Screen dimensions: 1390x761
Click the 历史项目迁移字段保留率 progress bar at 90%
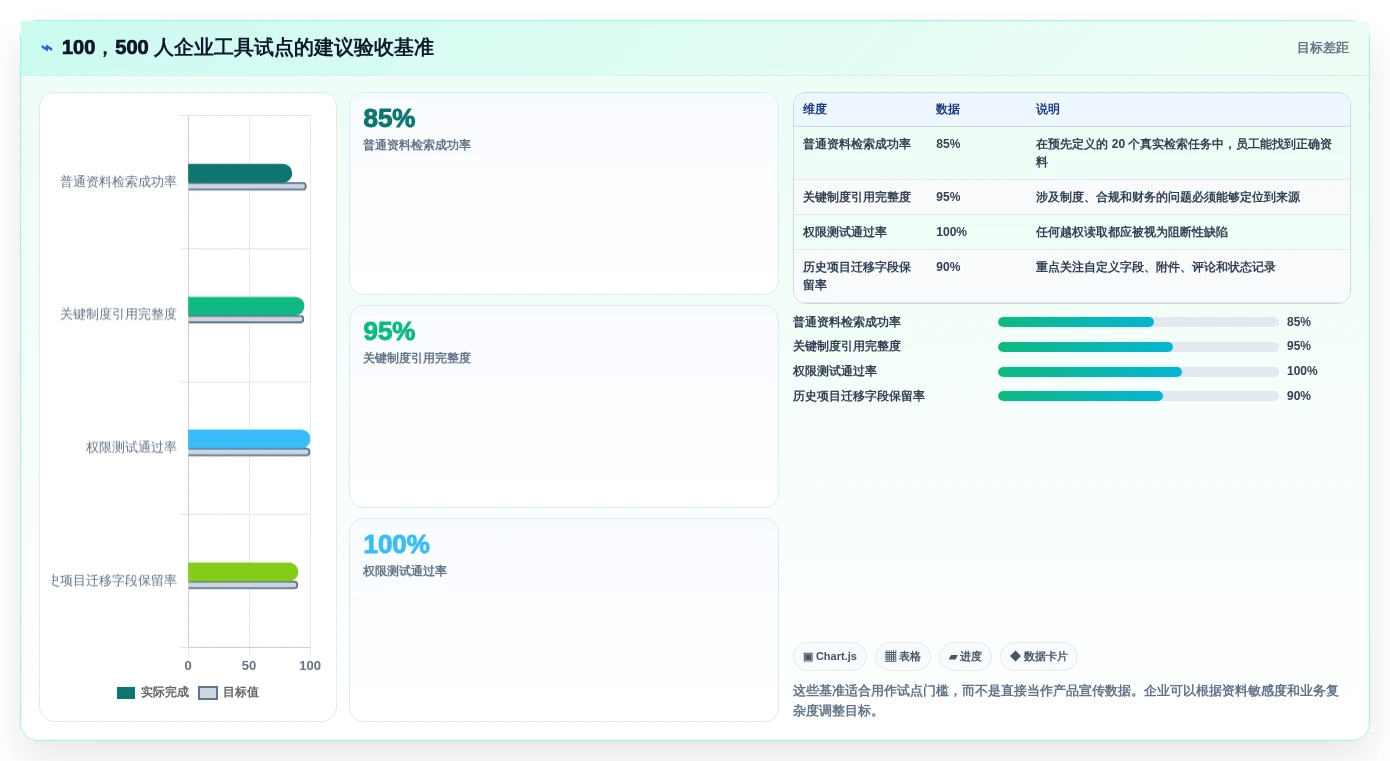(1138, 396)
